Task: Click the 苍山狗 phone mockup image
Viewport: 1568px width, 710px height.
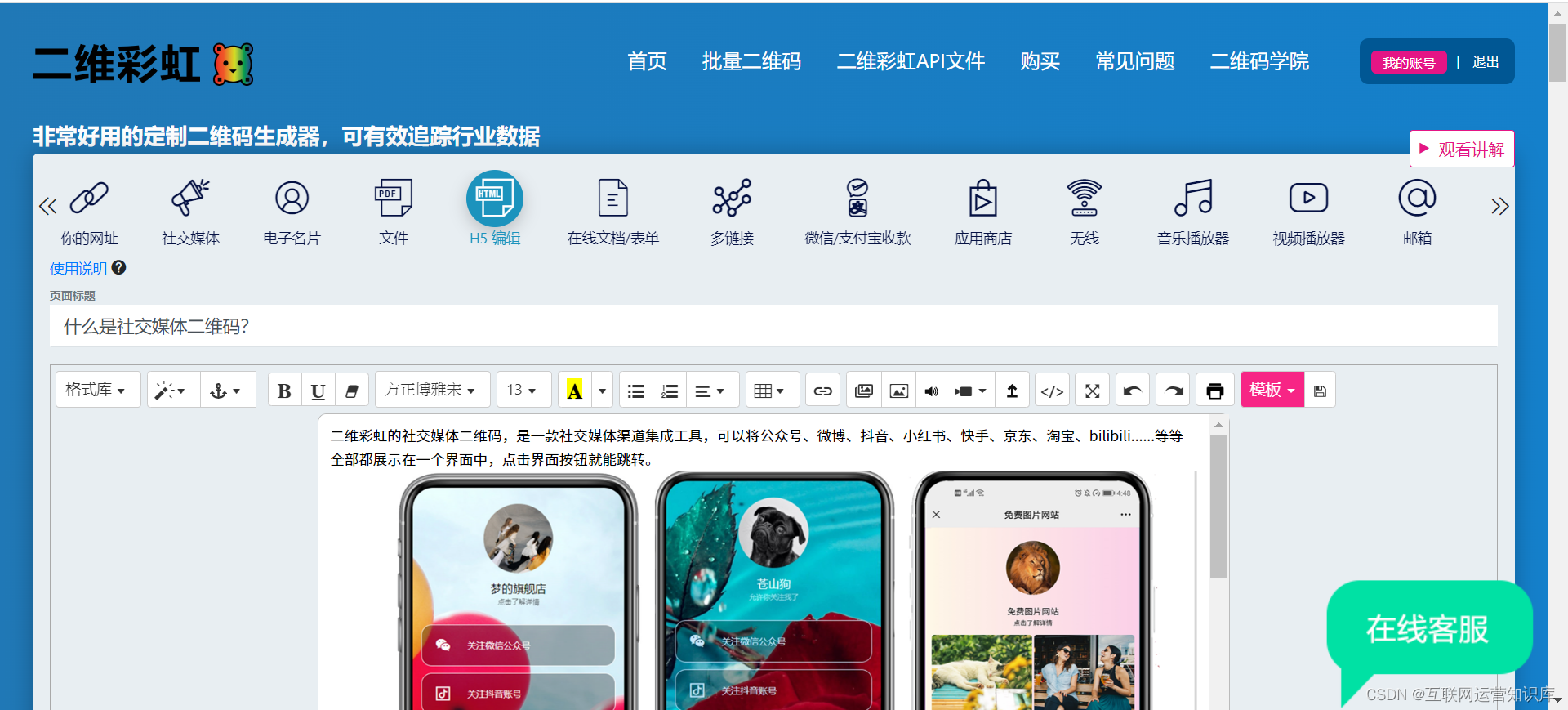Action: pos(774,591)
